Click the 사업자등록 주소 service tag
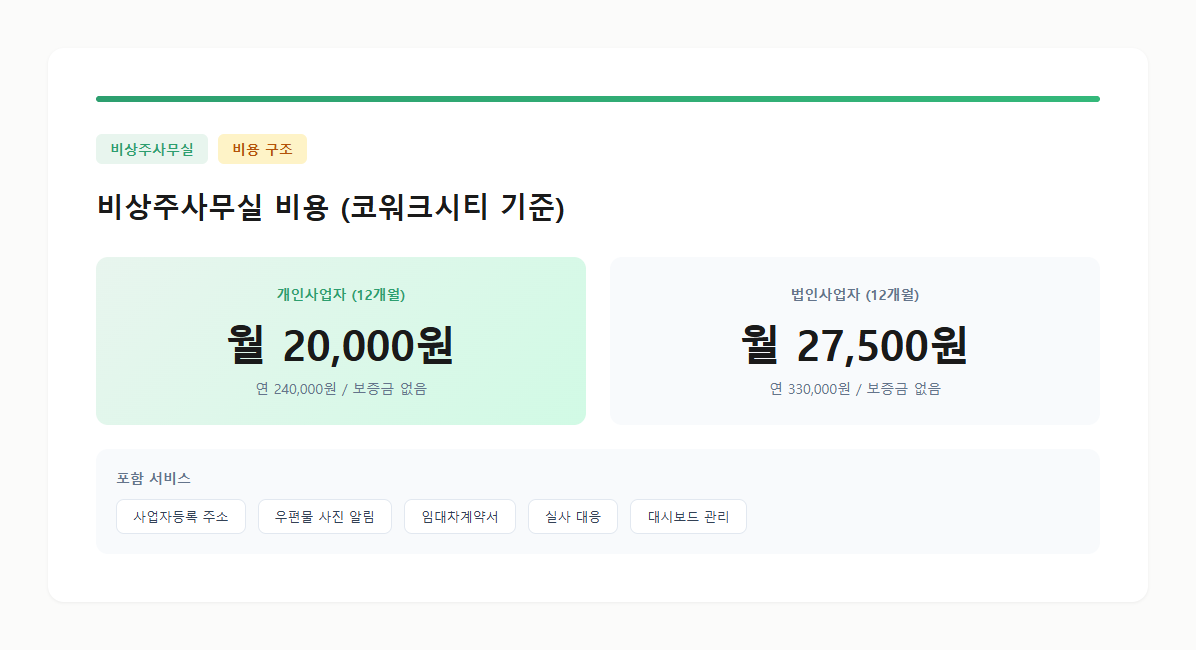The width and height of the screenshot is (1196, 650). (181, 516)
